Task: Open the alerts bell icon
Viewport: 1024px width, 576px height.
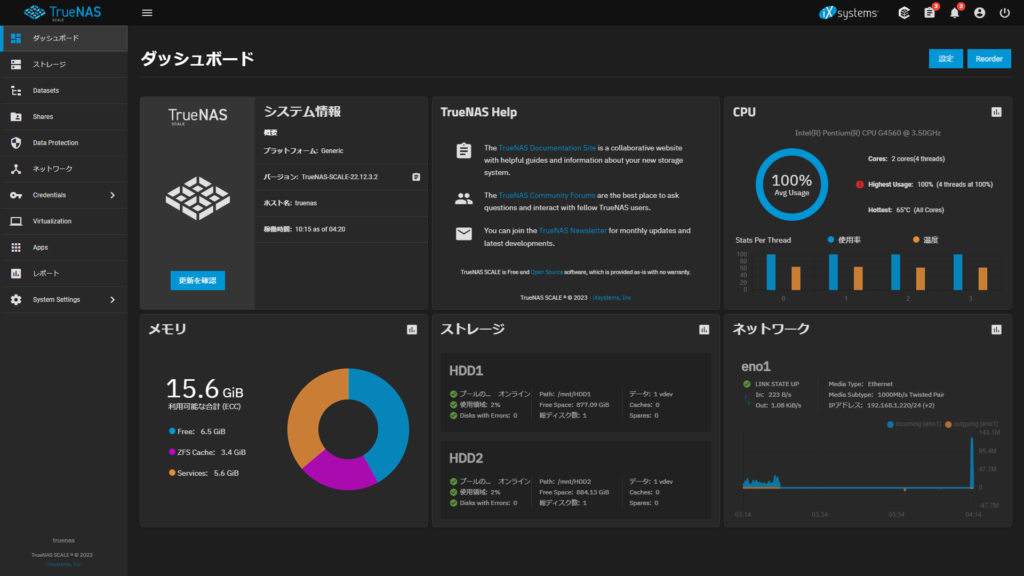Action: tap(955, 13)
